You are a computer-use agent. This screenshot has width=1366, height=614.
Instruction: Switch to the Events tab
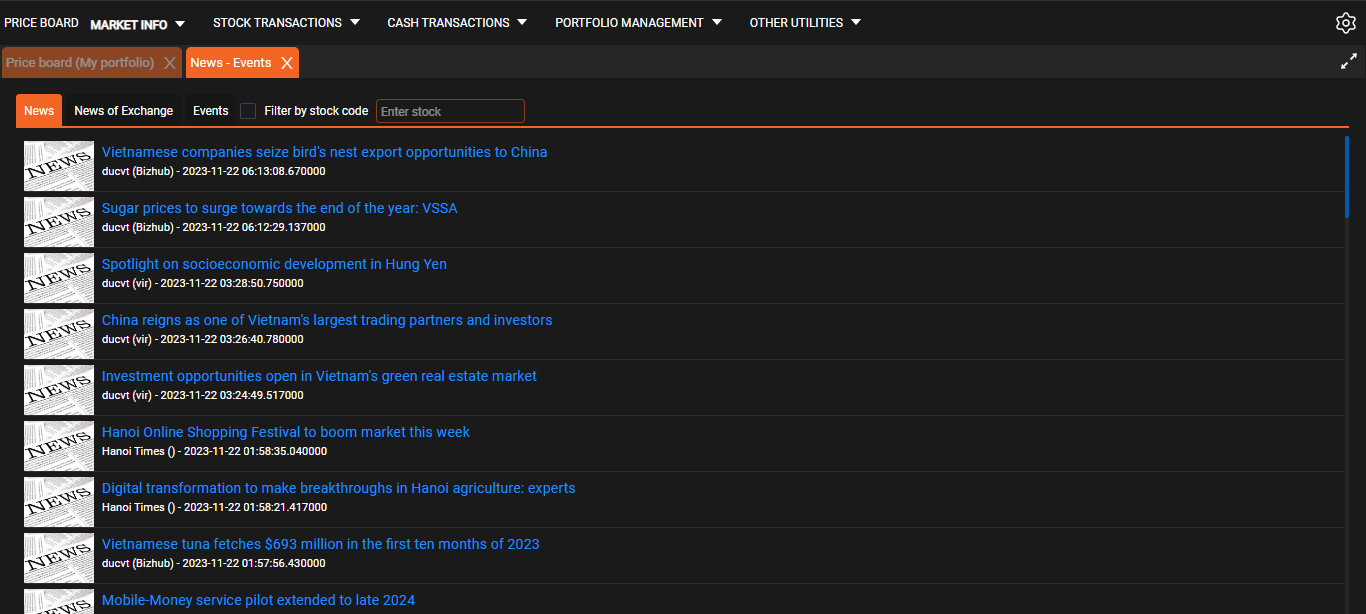point(210,111)
